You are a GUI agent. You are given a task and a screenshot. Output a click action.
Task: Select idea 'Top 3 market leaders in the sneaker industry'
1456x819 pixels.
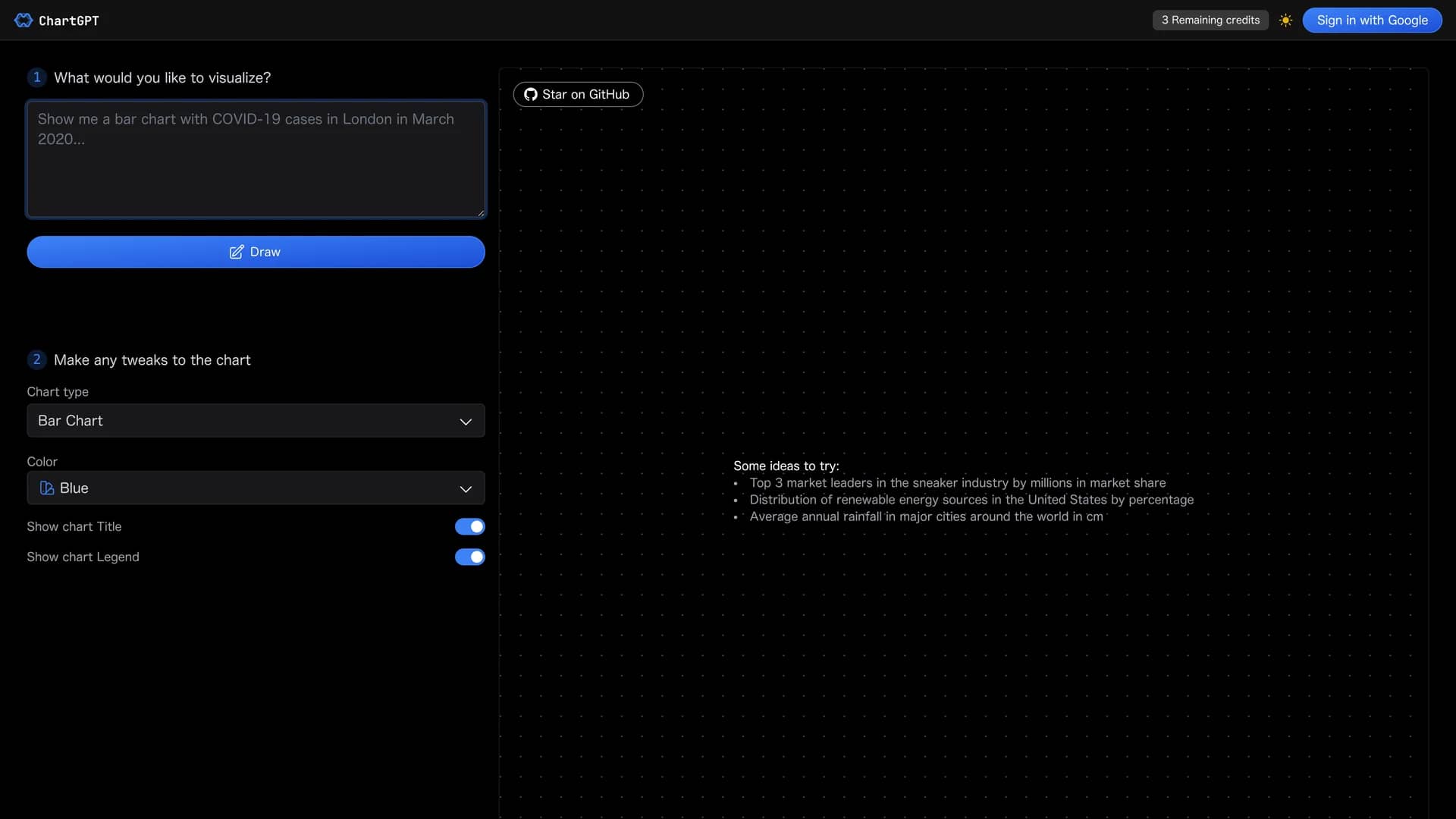tap(957, 483)
